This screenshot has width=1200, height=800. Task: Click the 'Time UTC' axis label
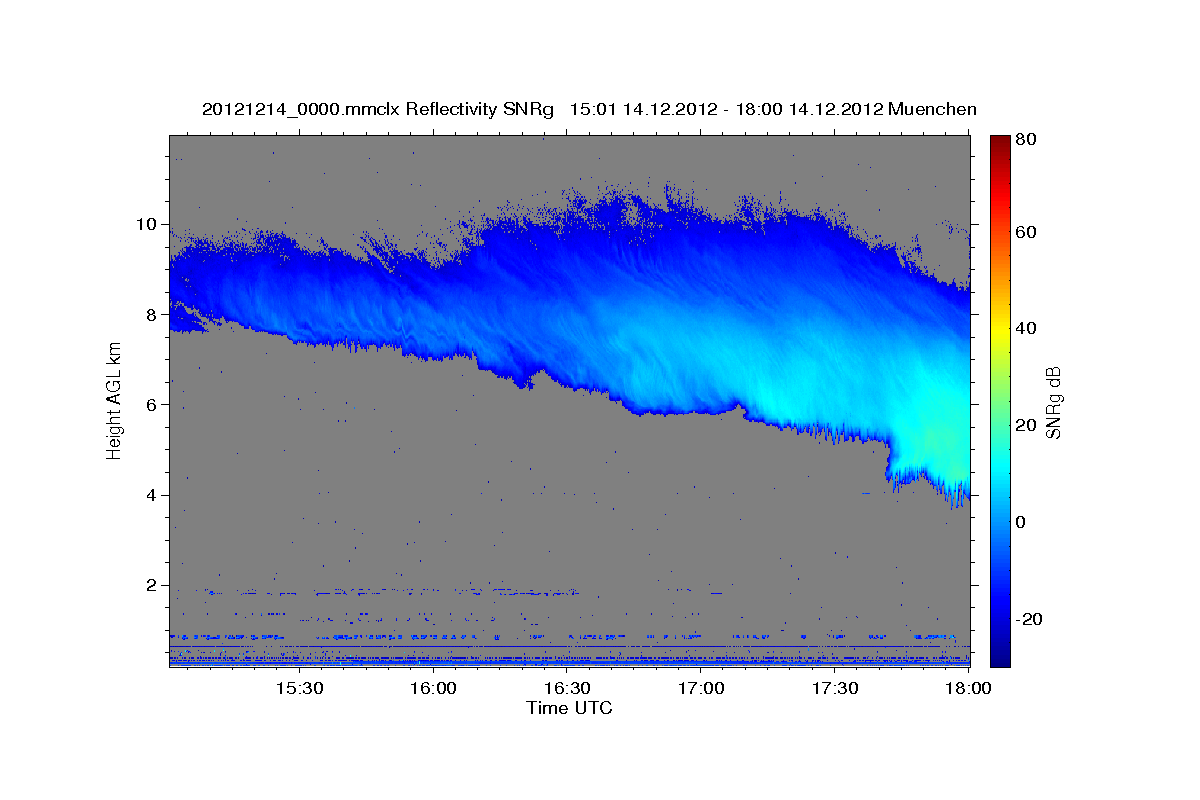pos(569,708)
